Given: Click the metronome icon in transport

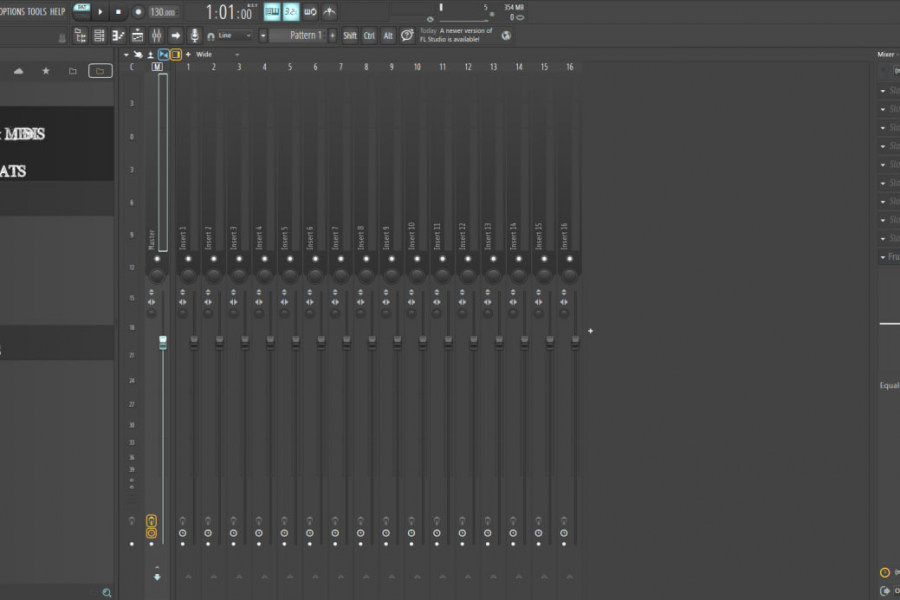Looking at the screenshot, I should [329, 11].
